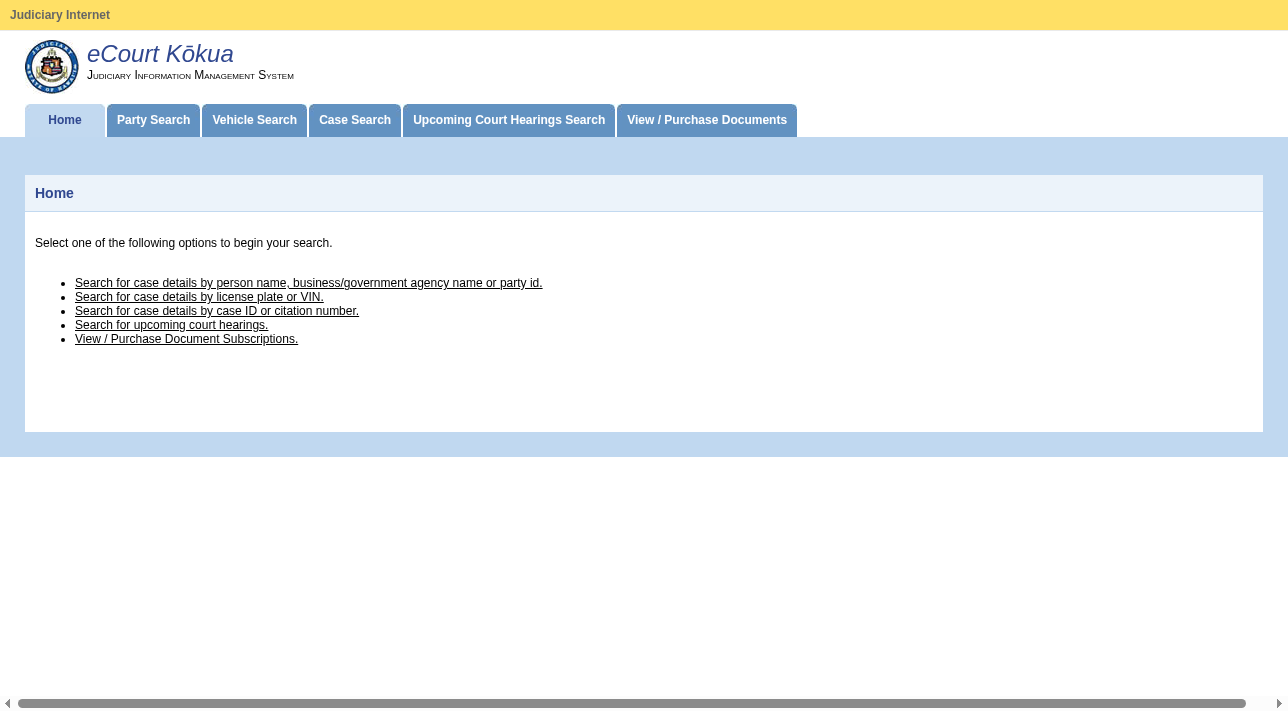Open View / Purchase Documents tab
This screenshot has width=1288, height=711.
point(707,120)
